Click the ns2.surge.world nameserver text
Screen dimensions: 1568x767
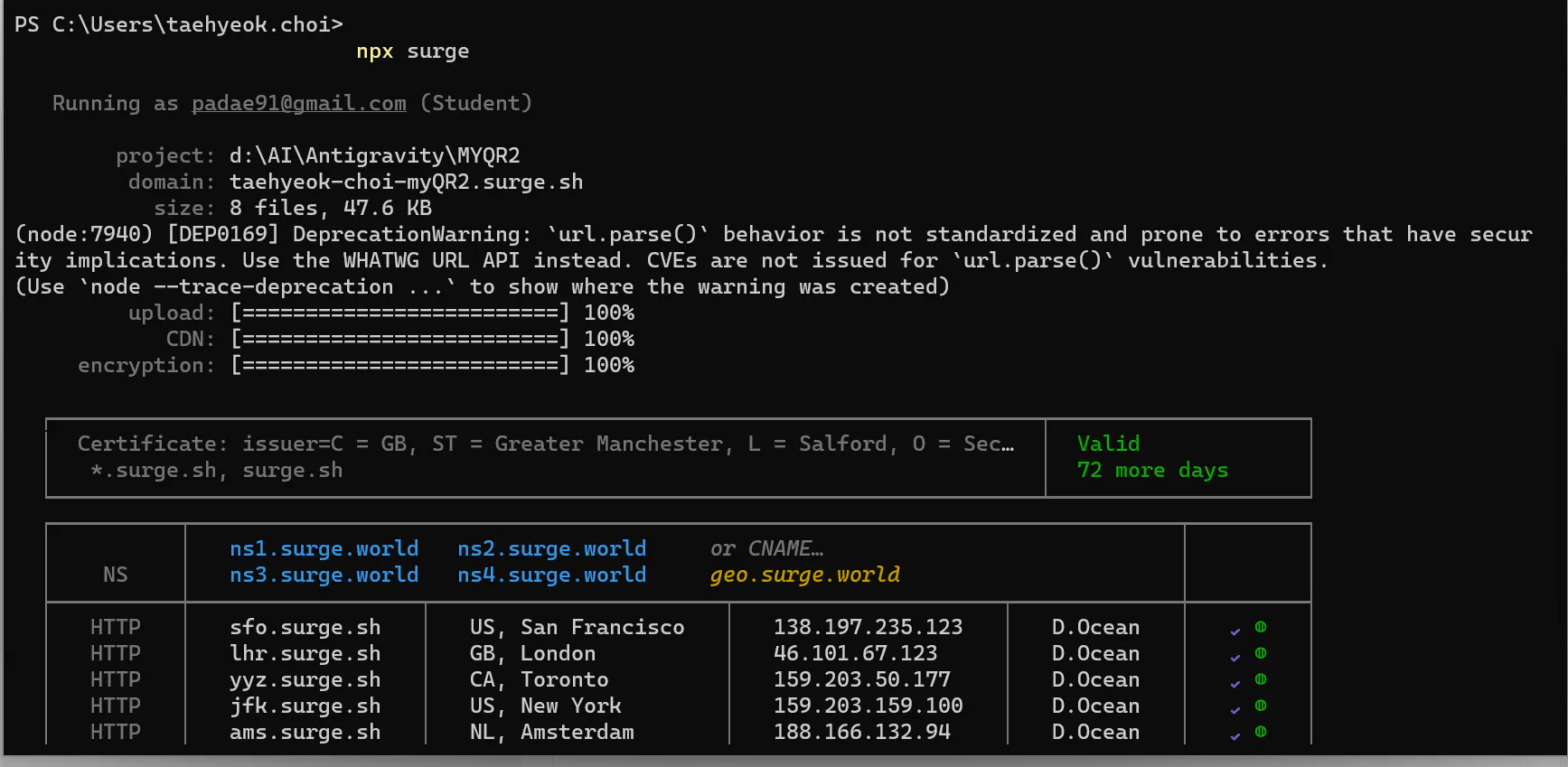[x=551, y=548]
